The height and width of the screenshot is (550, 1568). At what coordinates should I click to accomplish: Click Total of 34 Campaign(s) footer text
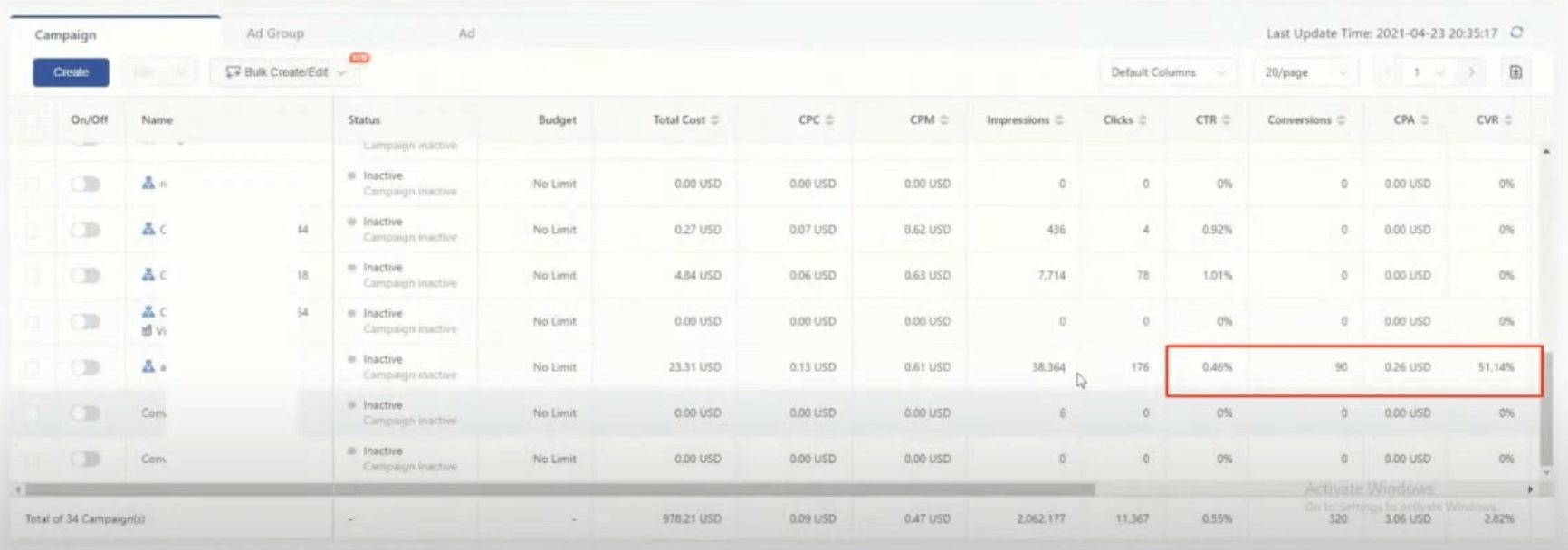coord(85,519)
